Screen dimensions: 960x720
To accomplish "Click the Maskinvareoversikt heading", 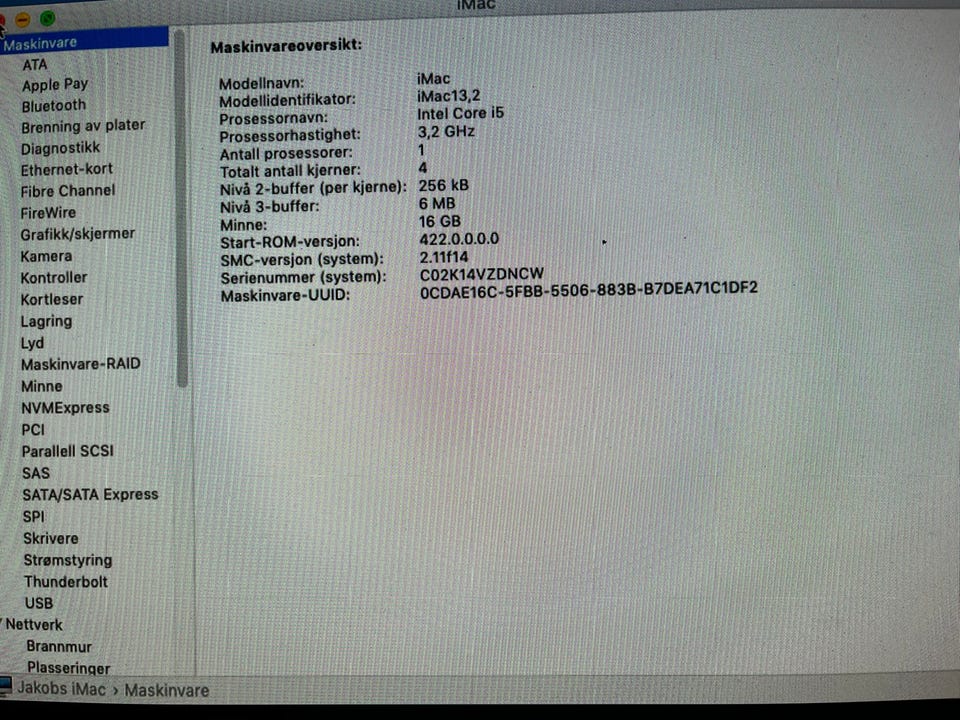I will coord(286,46).
